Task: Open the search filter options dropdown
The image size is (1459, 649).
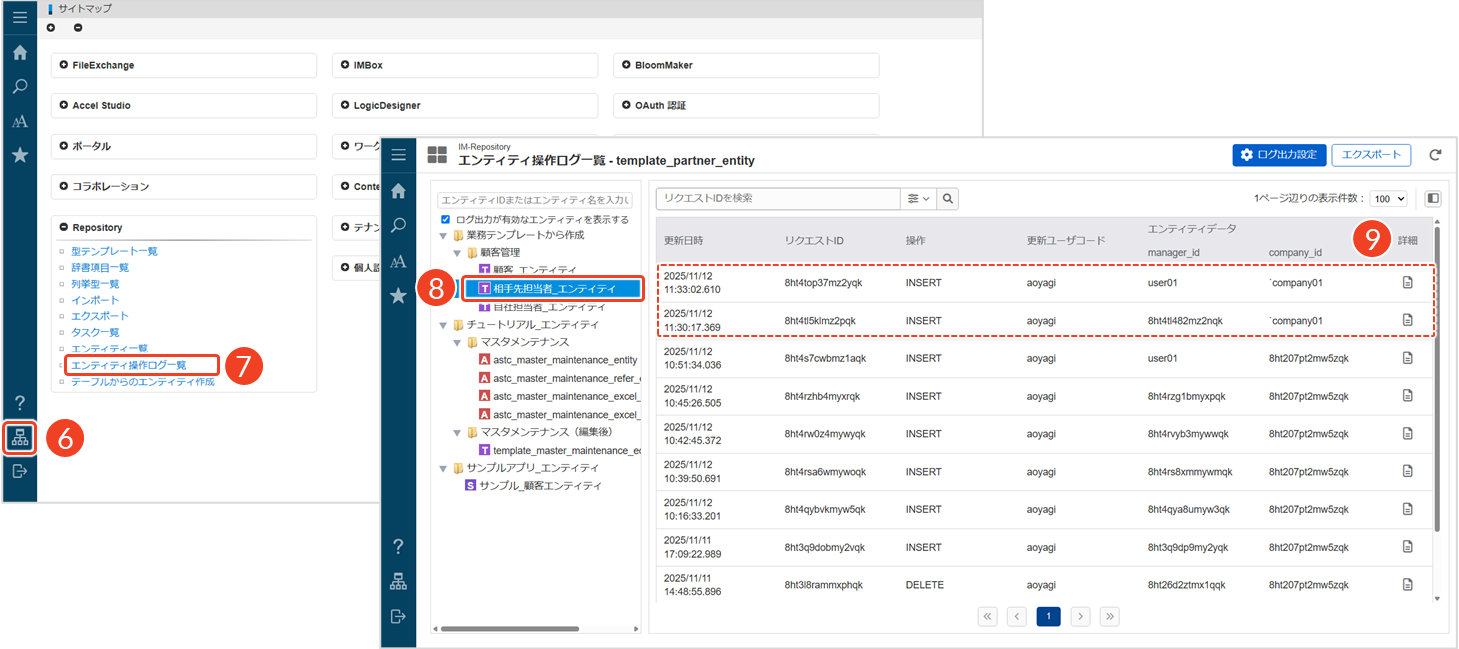Action: [918, 199]
